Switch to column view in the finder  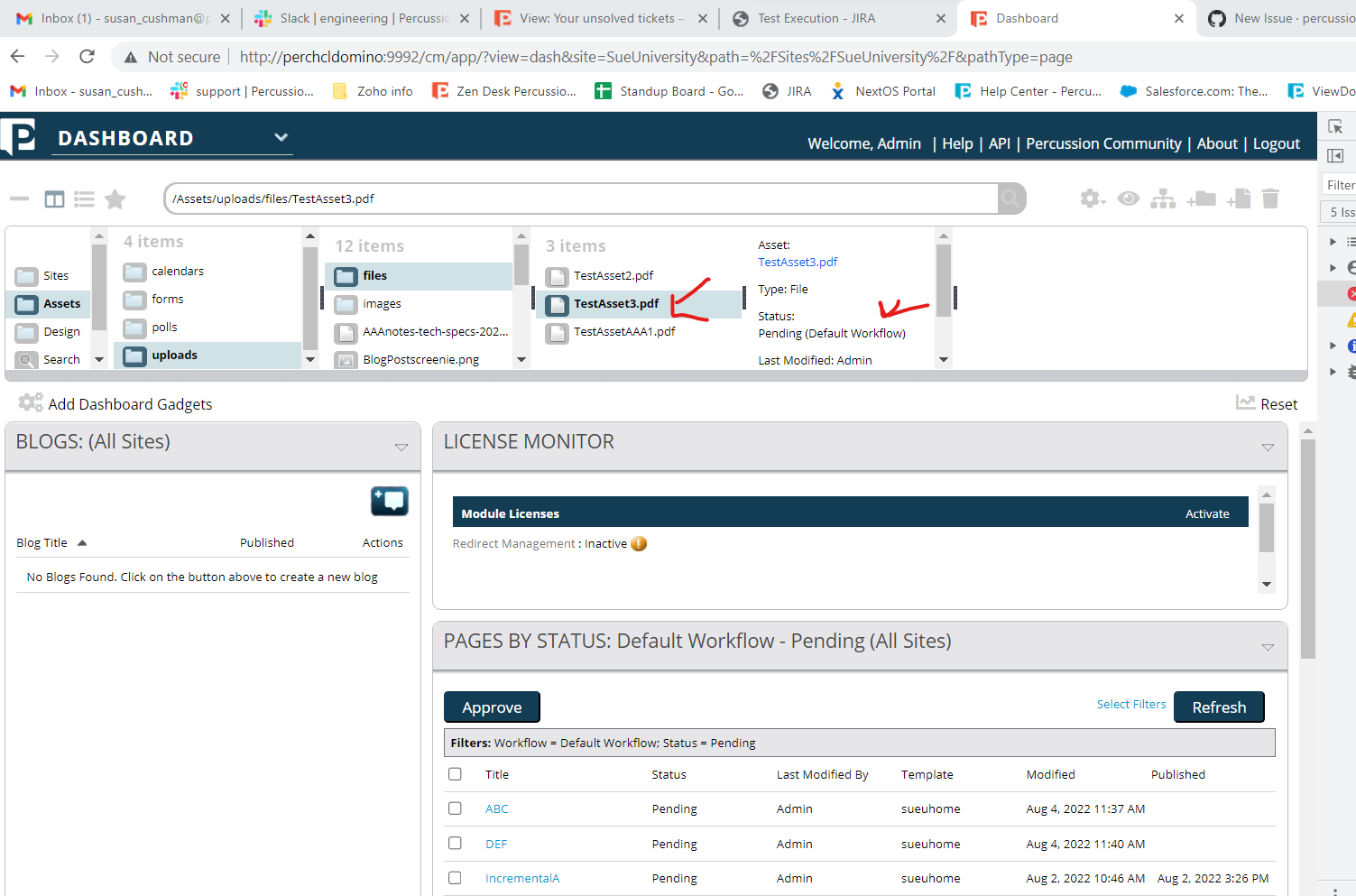pyautogui.click(x=54, y=199)
